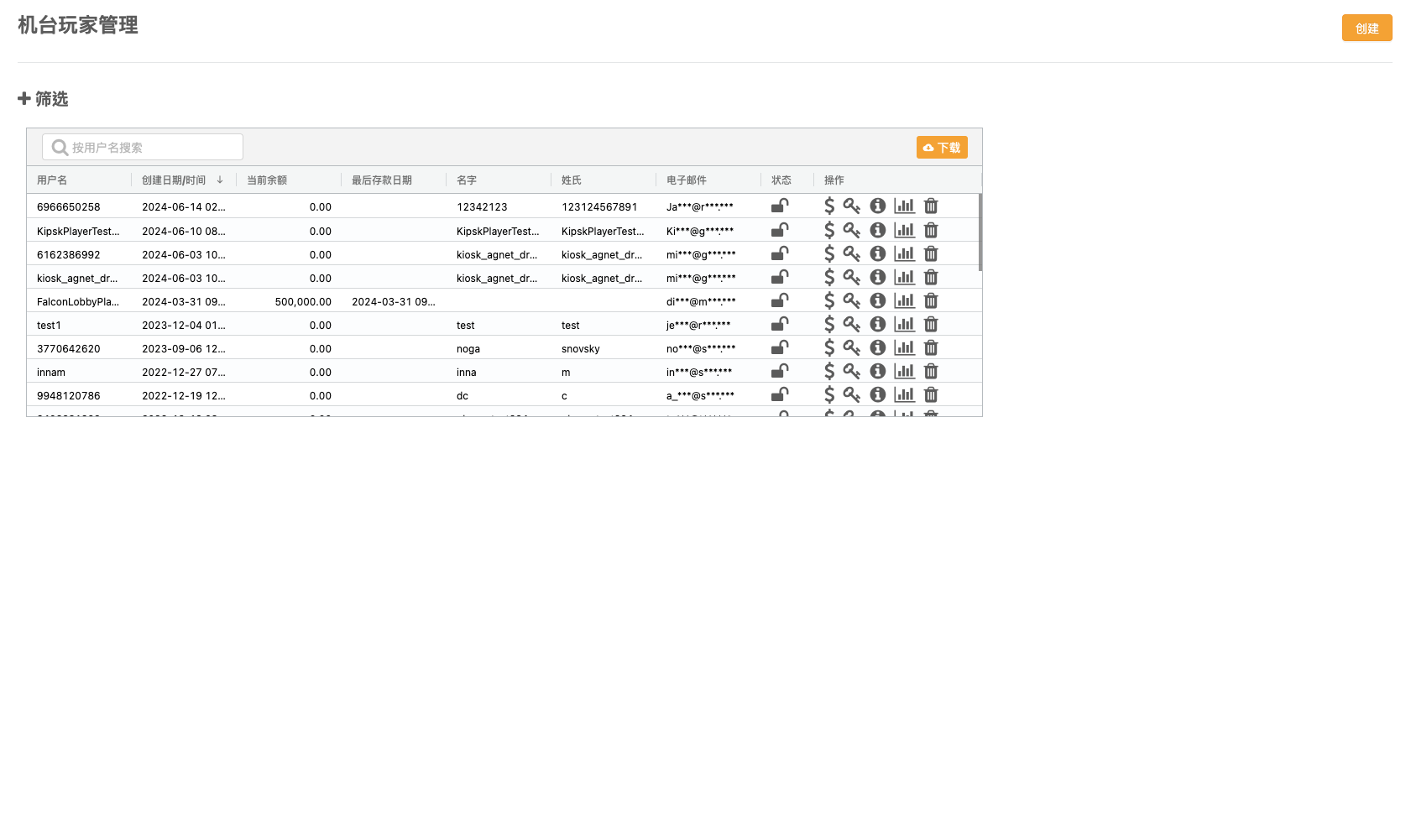Click the key icon for KipskPlayerTest row
The image size is (1411, 840).
(x=852, y=231)
